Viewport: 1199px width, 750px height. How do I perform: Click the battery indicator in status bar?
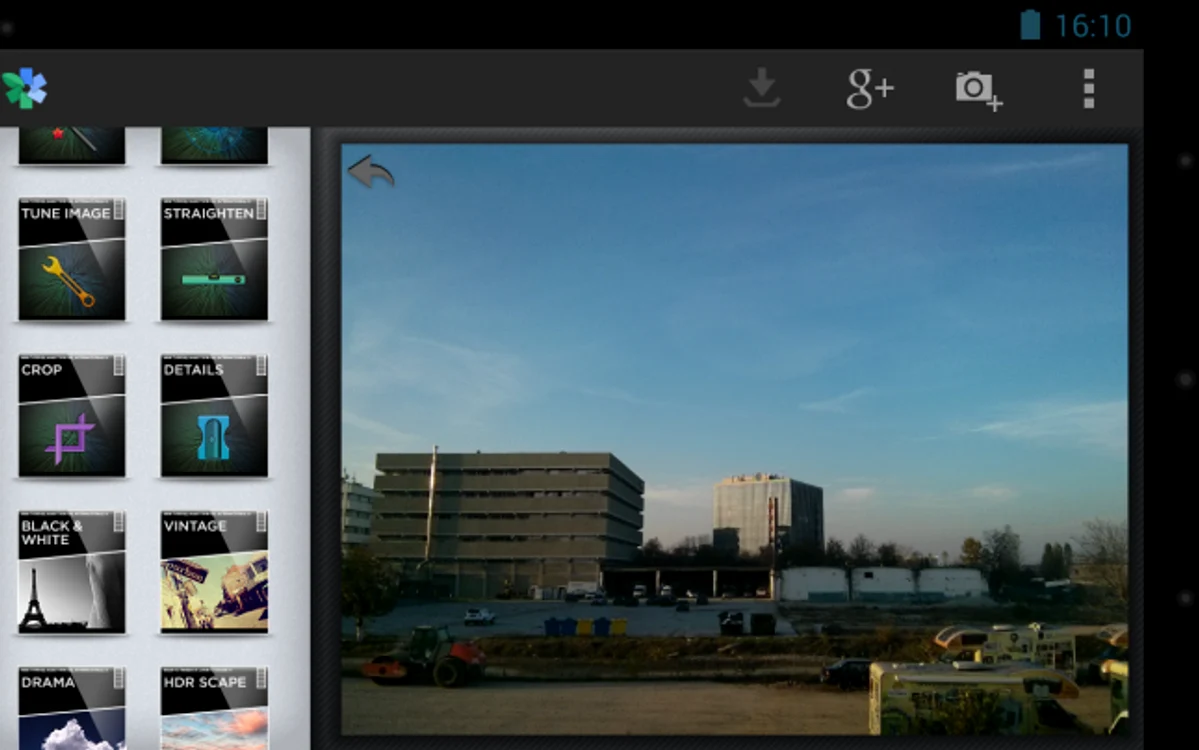1030,24
